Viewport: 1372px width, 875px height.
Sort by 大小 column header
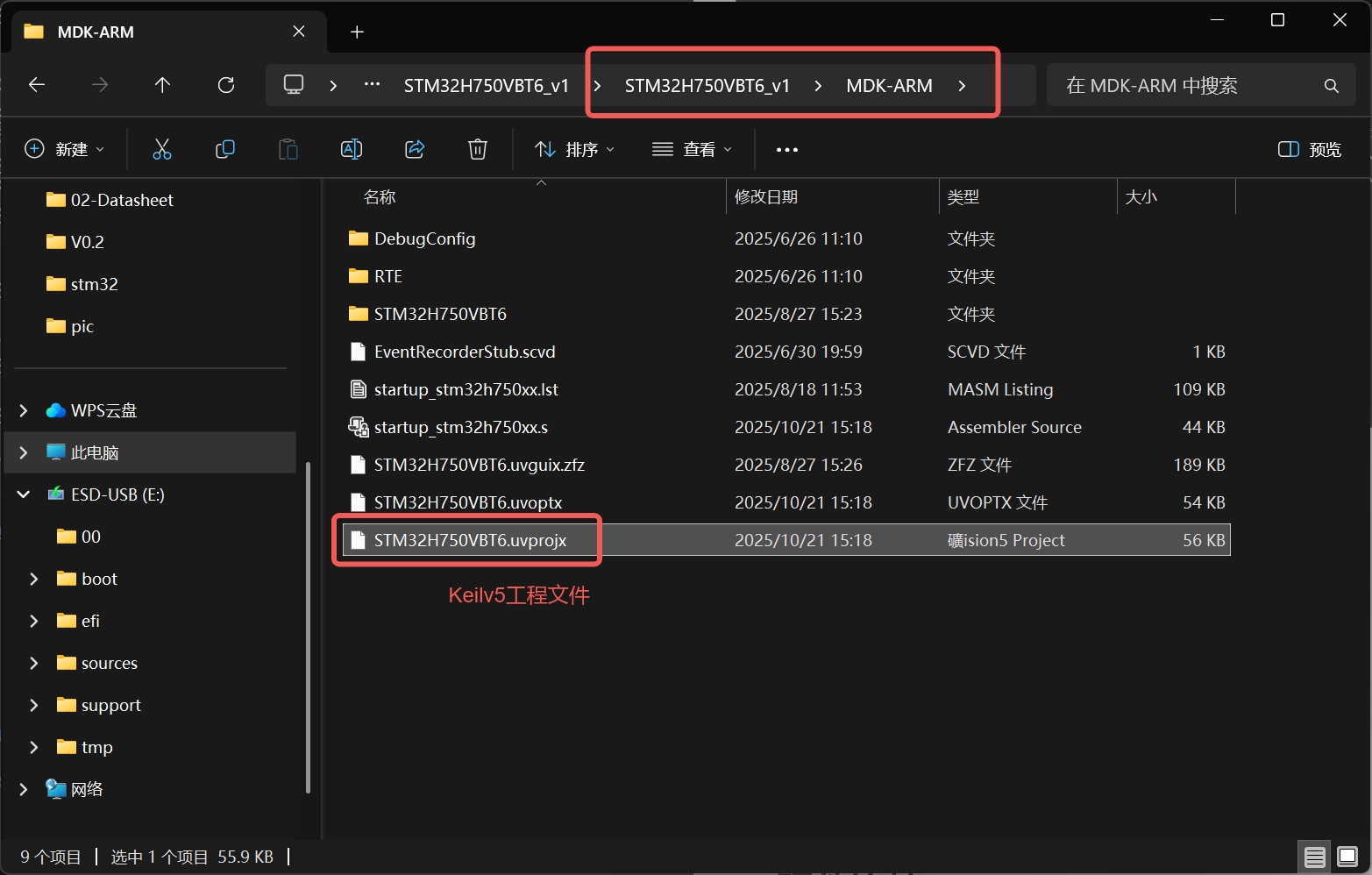point(1141,197)
